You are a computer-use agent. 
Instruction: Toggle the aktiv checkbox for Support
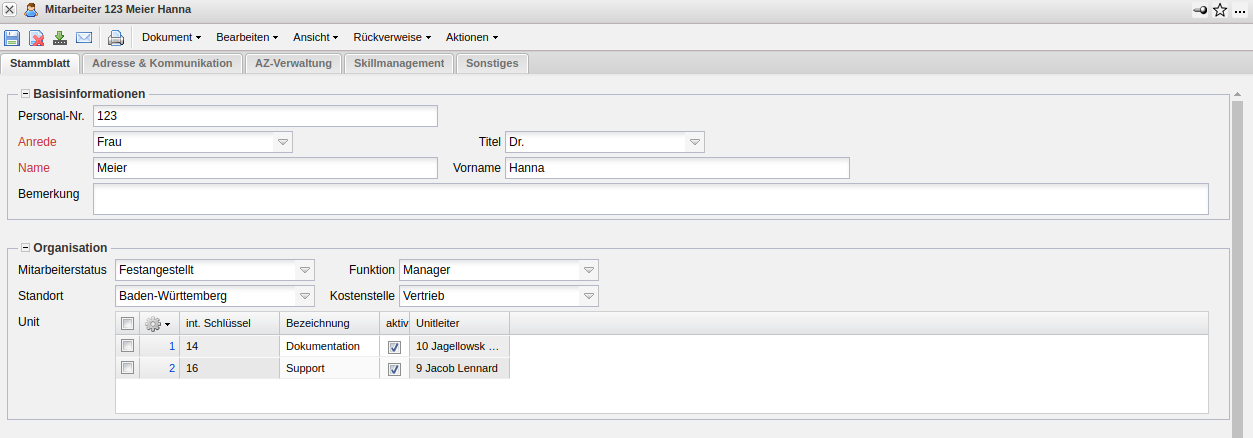tap(394, 369)
